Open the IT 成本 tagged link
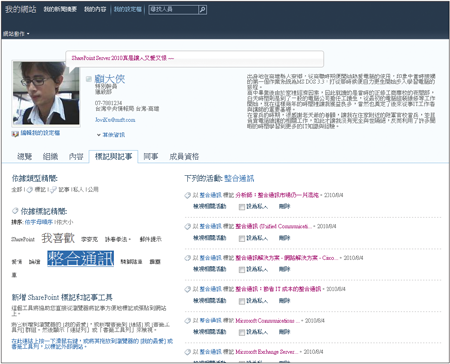Image resolution: width=450 pixels, height=364 pixels. [x=278, y=289]
